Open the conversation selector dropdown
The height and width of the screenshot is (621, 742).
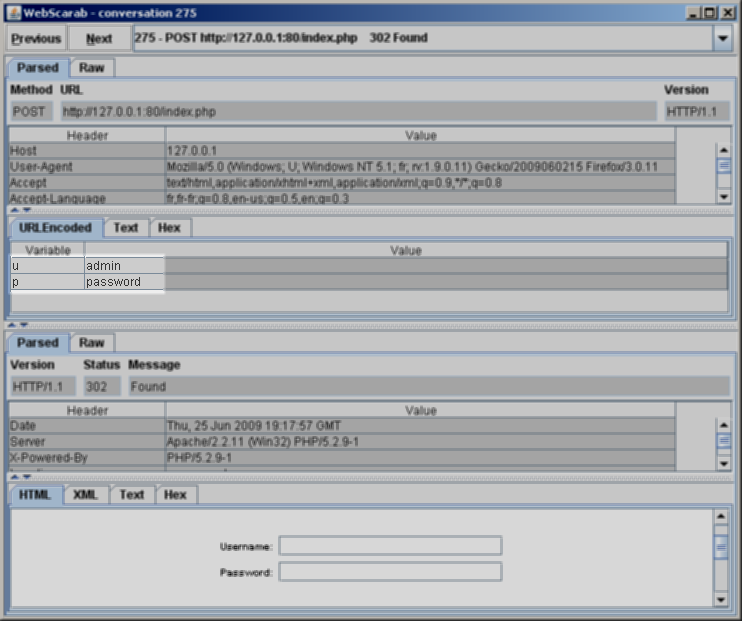coord(722,39)
